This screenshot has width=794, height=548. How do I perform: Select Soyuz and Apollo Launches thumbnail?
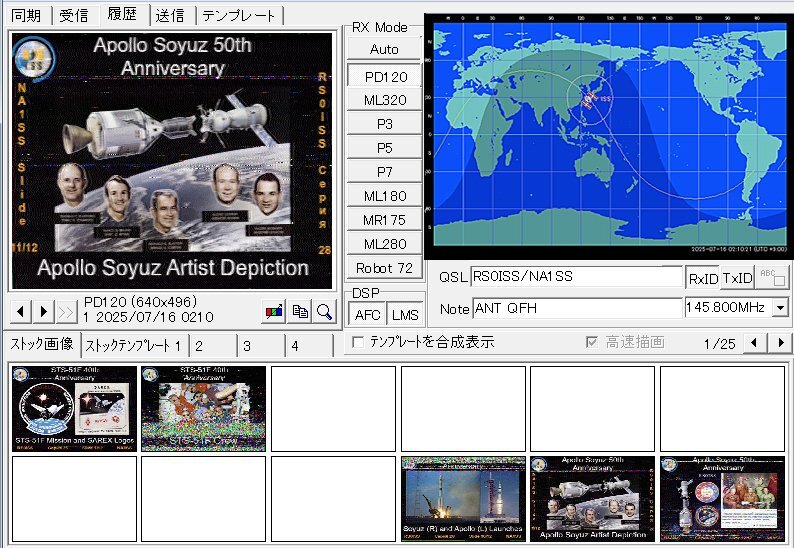pyautogui.click(x=463, y=499)
